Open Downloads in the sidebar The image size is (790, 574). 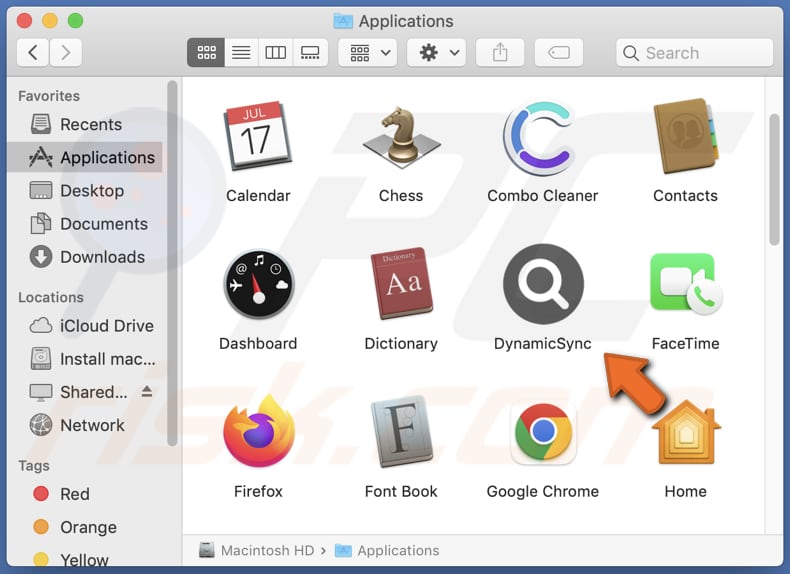[x=86, y=257]
